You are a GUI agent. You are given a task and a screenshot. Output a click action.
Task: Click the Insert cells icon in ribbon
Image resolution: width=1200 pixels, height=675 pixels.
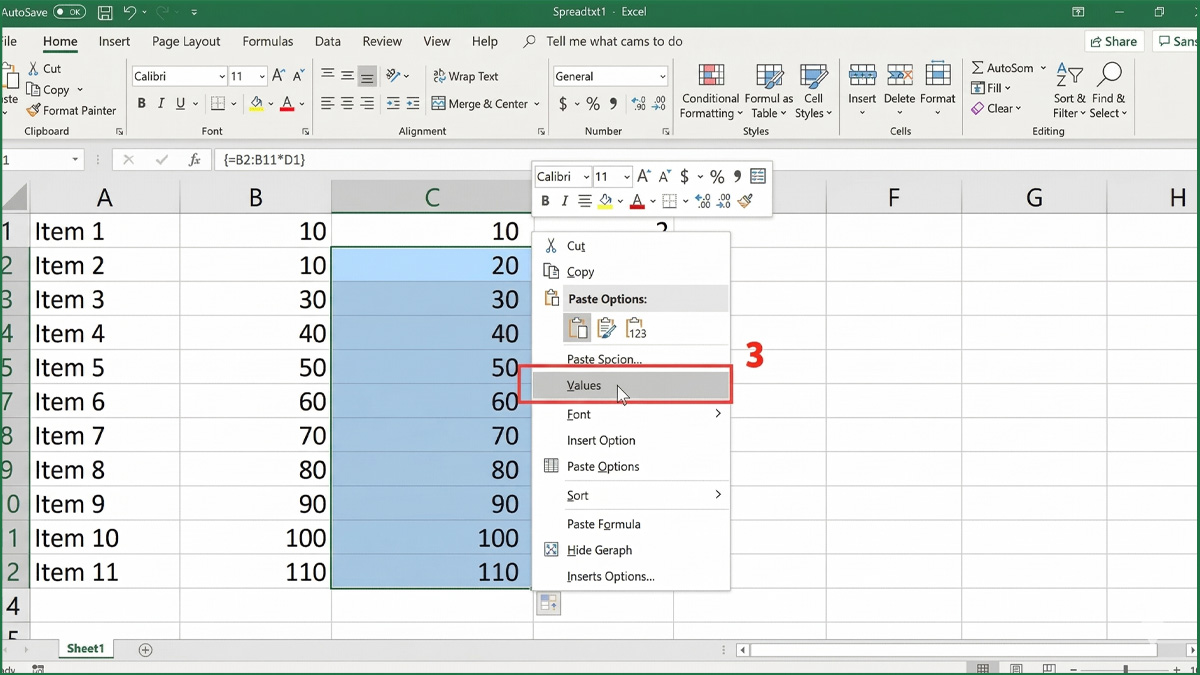pyautogui.click(x=862, y=77)
